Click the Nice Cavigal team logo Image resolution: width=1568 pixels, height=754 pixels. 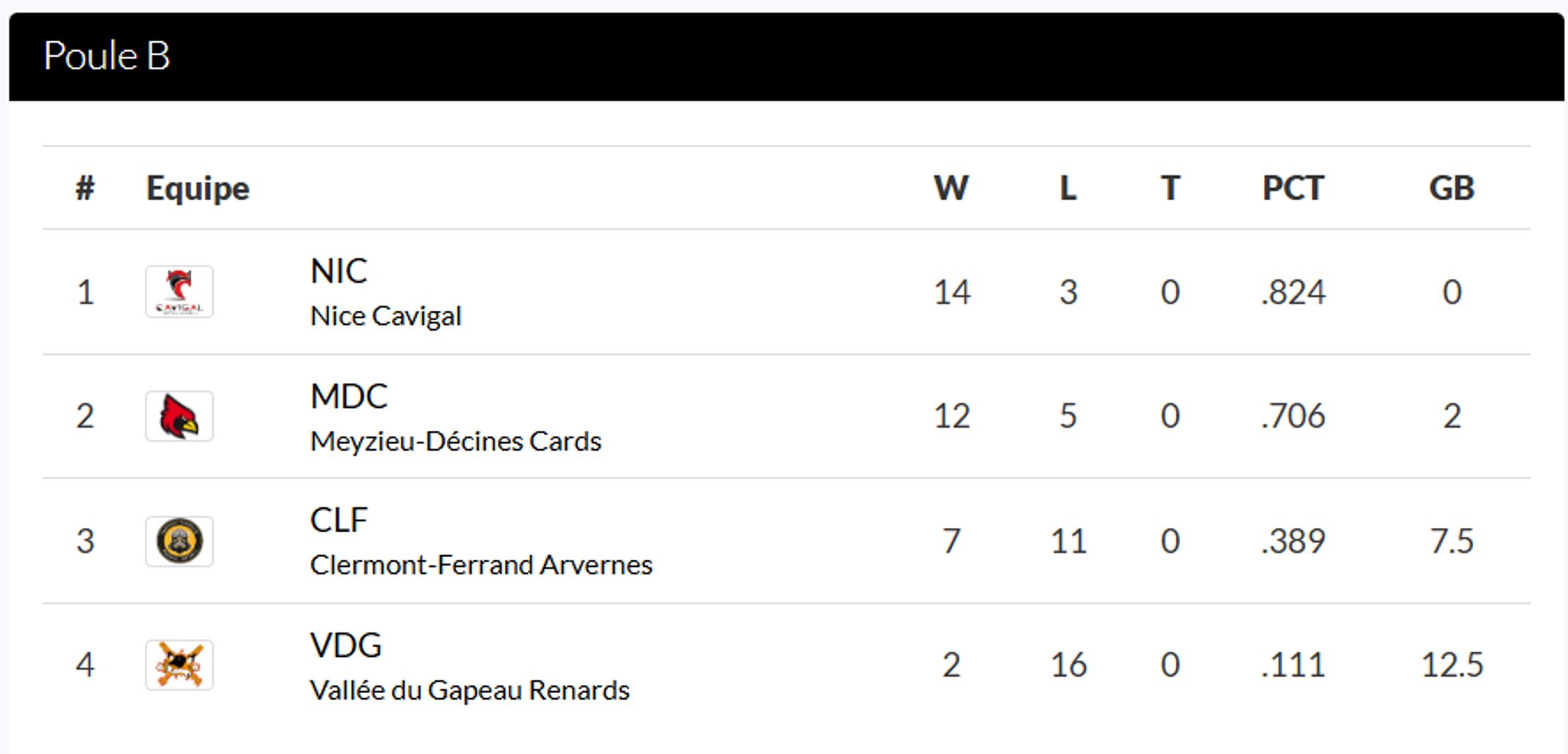[x=179, y=292]
